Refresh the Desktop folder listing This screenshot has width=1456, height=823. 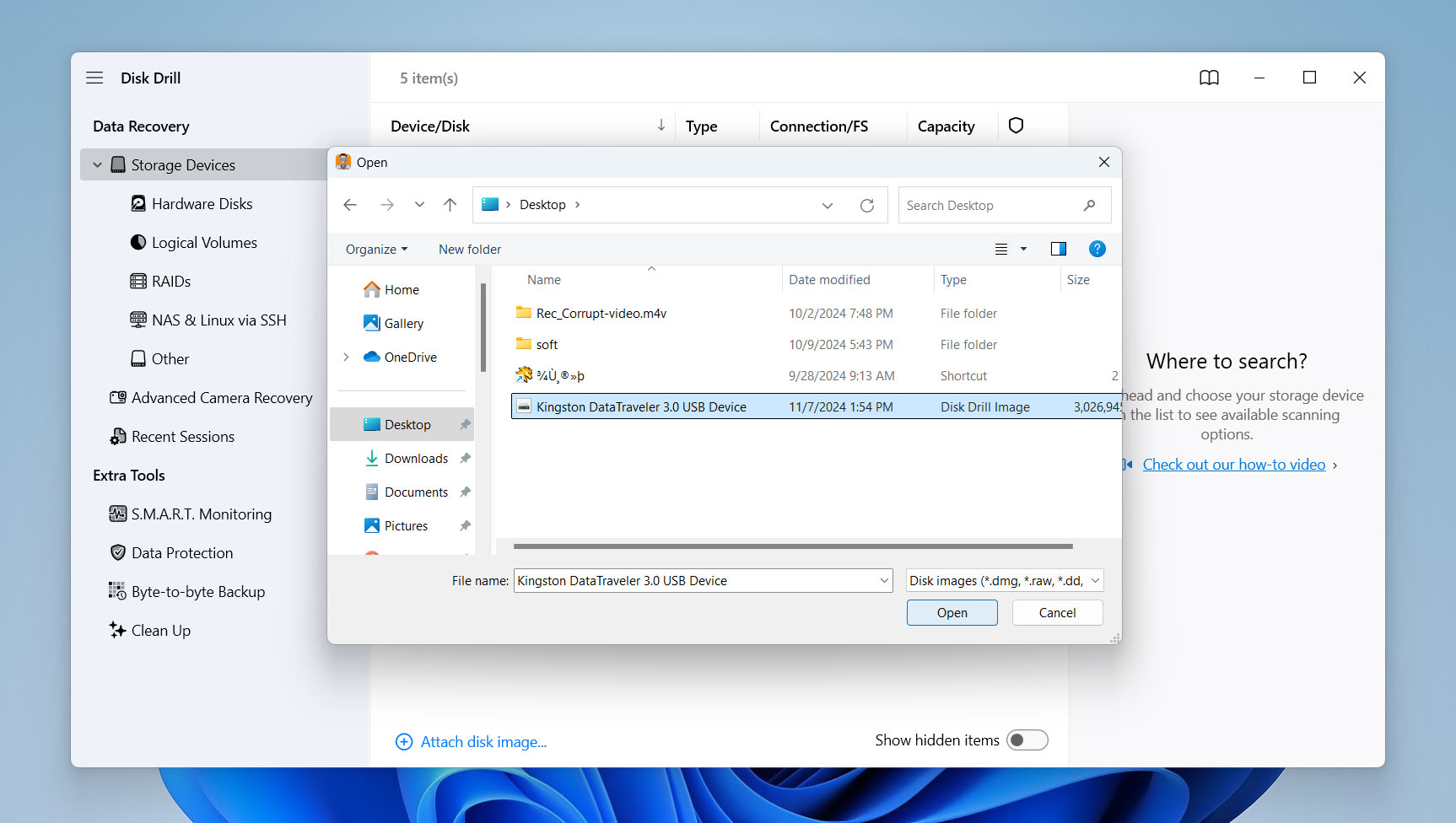(867, 205)
